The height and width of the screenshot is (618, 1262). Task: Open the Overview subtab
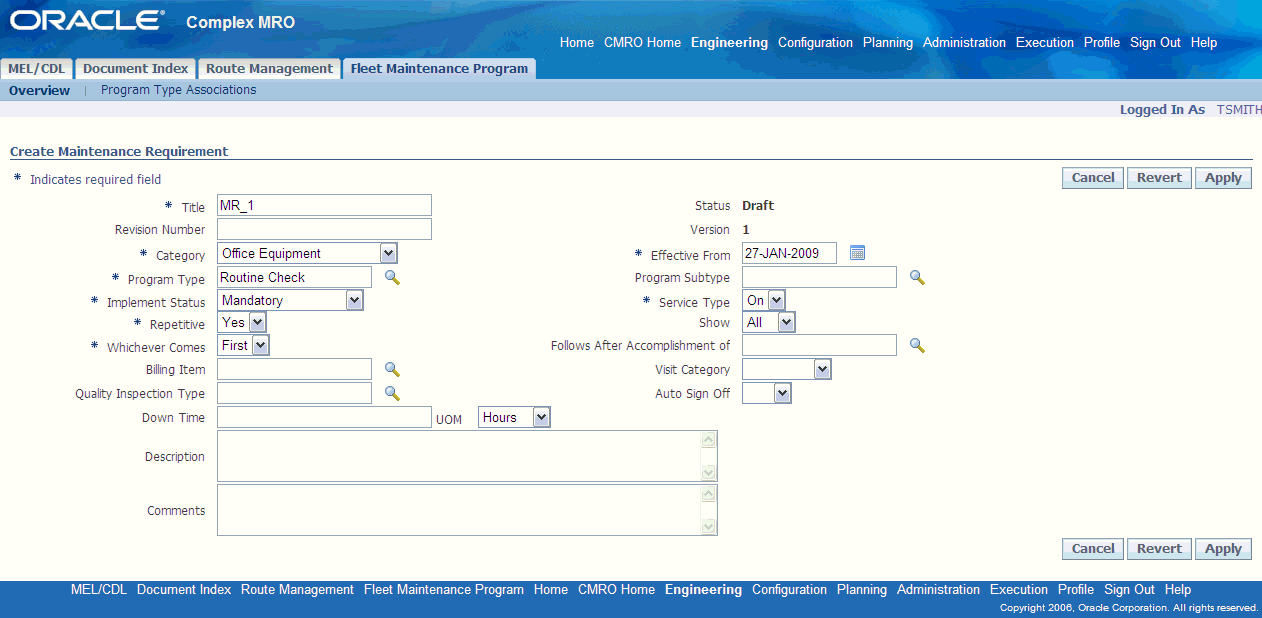(x=39, y=90)
